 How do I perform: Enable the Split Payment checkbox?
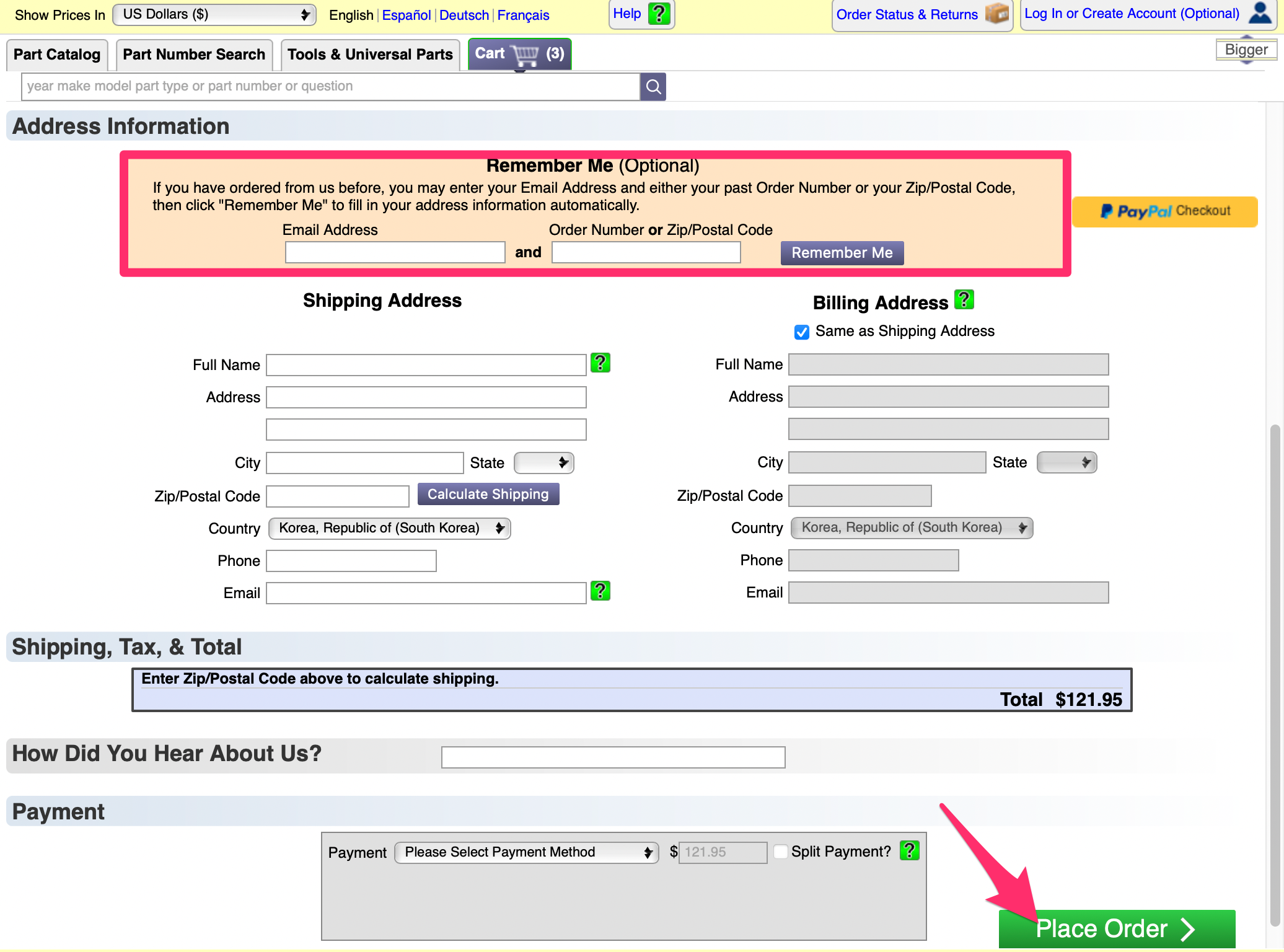coord(780,852)
